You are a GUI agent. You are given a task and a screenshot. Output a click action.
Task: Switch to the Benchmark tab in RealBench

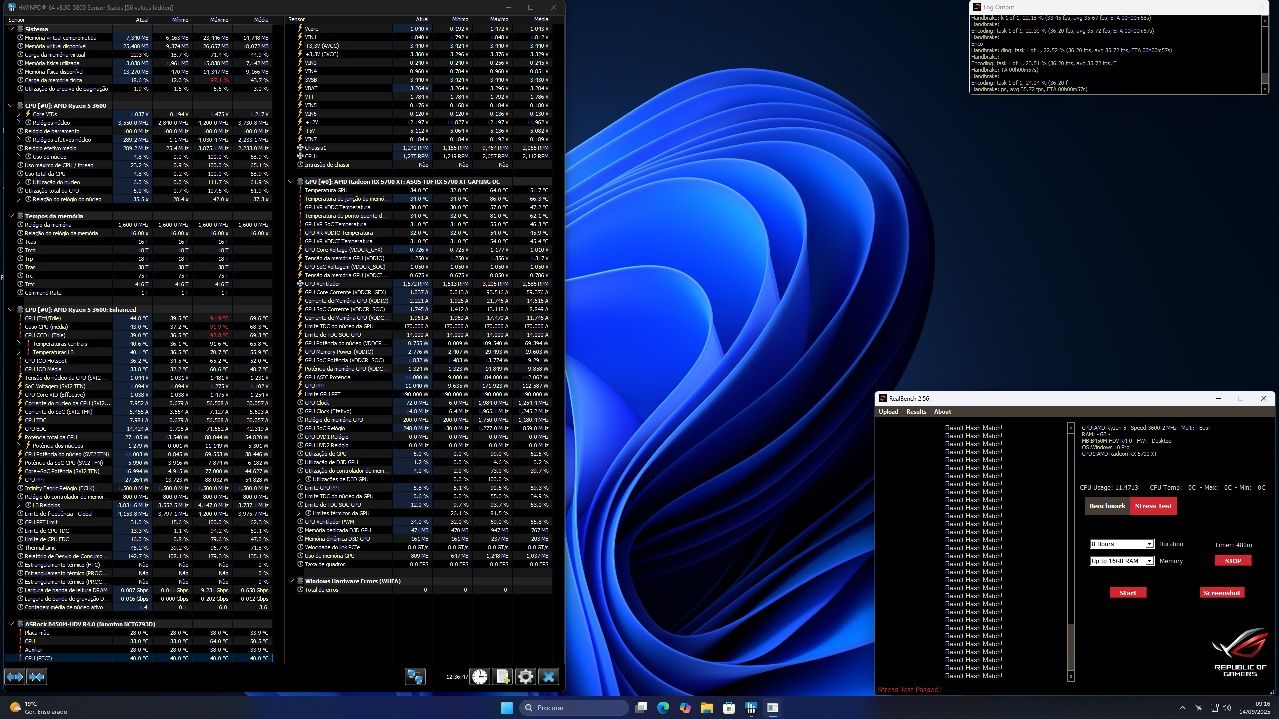tap(1107, 506)
